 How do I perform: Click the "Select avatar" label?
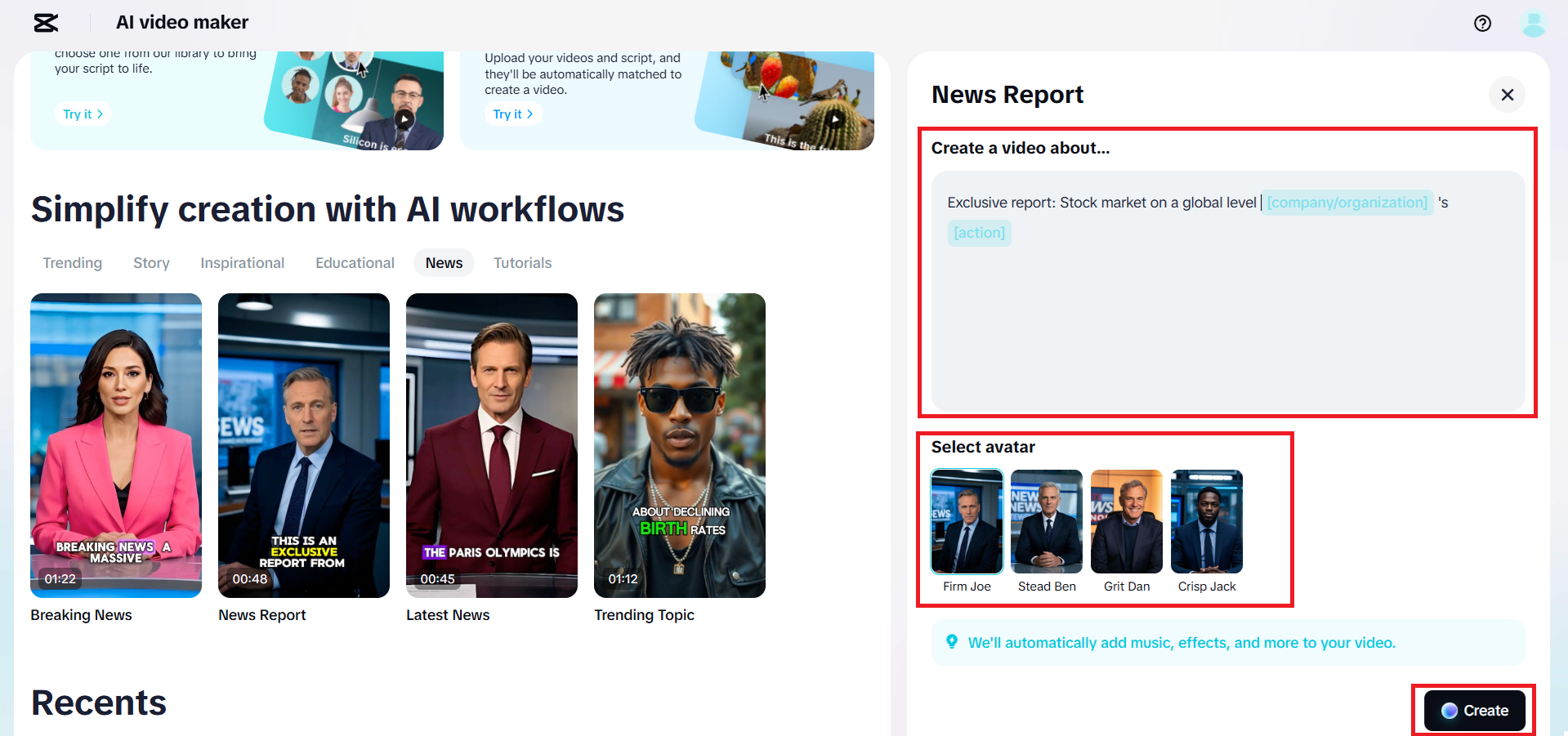click(983, 447)
